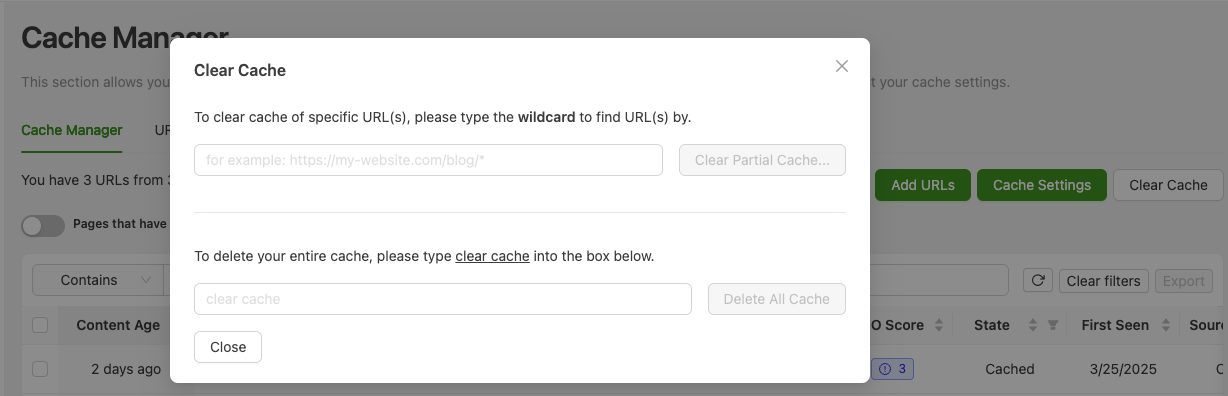The height and width of the screenshot is (396, 1228).
Task: Click the Close button in the dialog
Action: [228, 347]
